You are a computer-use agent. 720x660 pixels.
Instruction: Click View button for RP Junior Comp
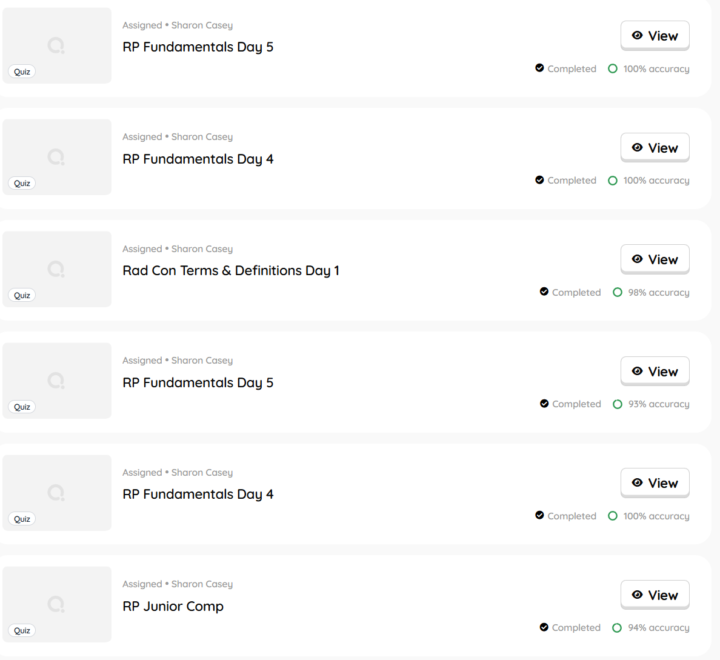pos(655,595)
